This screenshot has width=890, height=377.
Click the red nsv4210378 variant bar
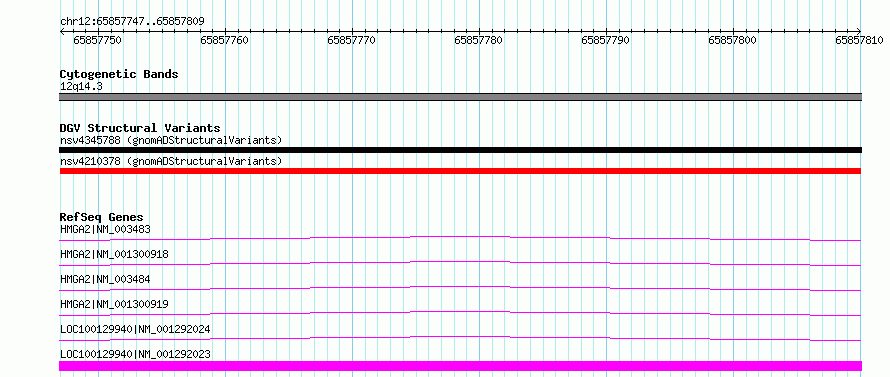coord(460,171)
